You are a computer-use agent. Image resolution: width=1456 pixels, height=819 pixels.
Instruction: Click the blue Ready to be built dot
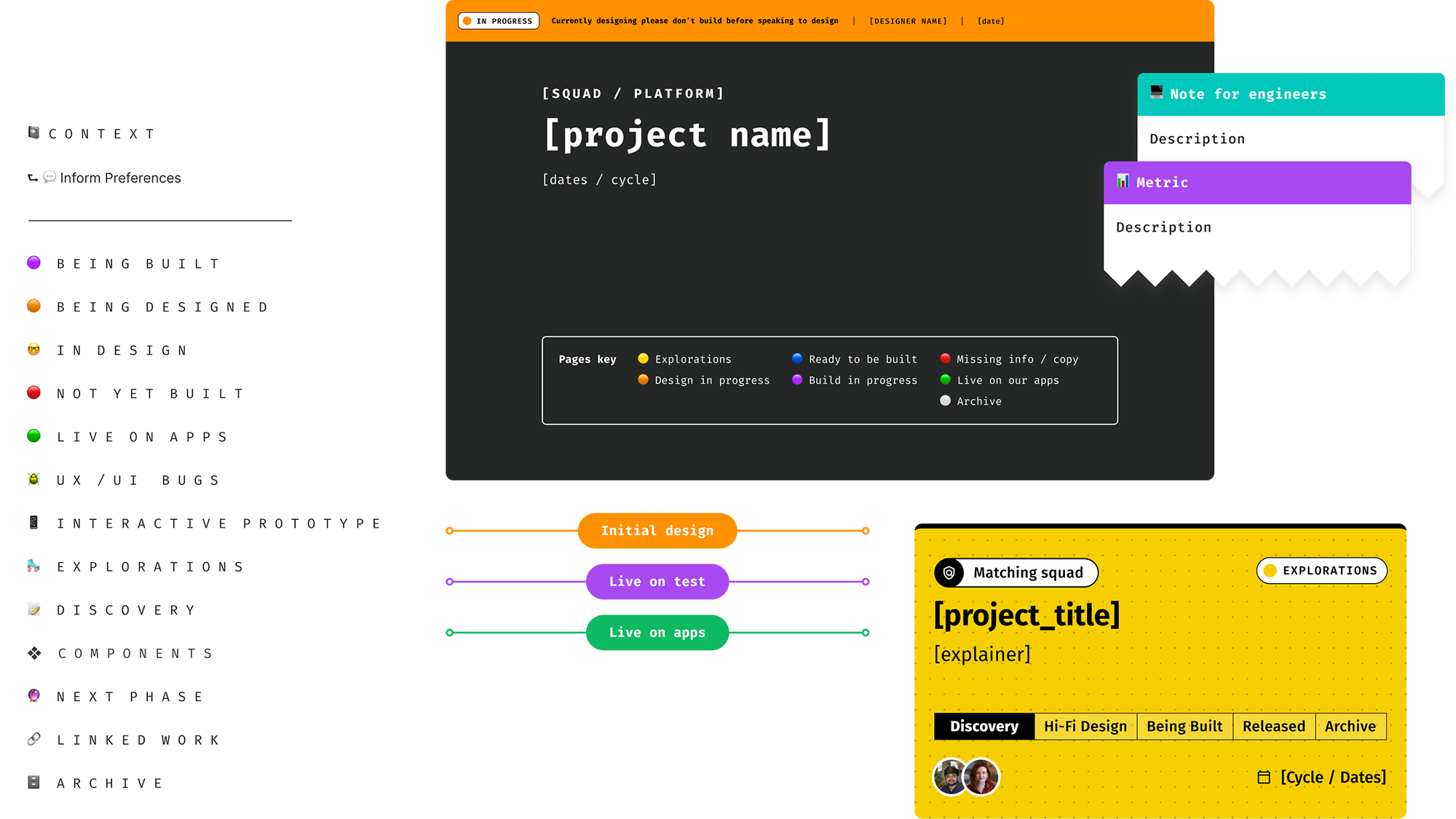coord(797,358)
